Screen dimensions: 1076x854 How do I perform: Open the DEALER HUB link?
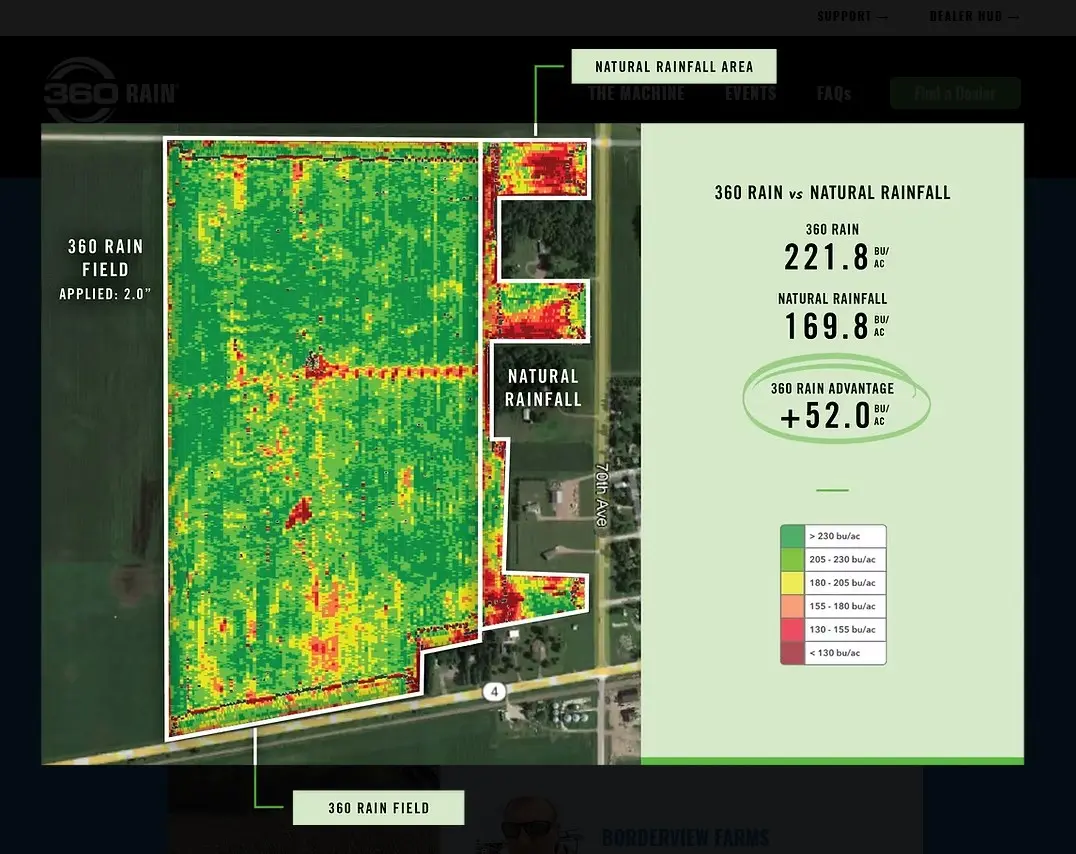(x=974, y=17)
